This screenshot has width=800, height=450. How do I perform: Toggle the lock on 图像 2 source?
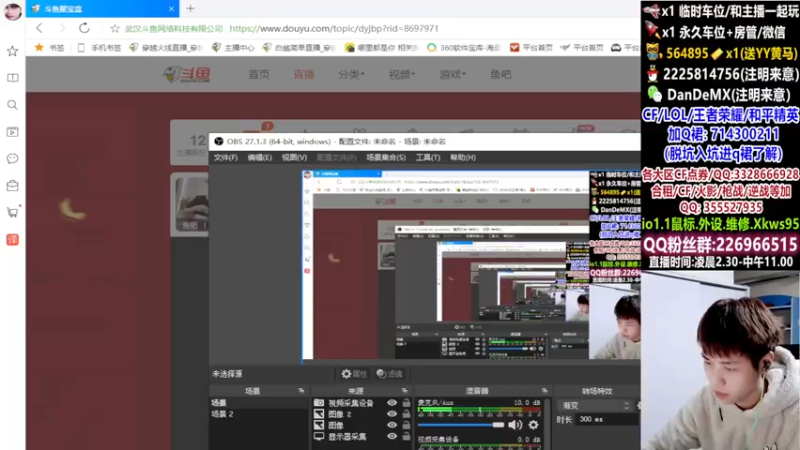point(406,414)
